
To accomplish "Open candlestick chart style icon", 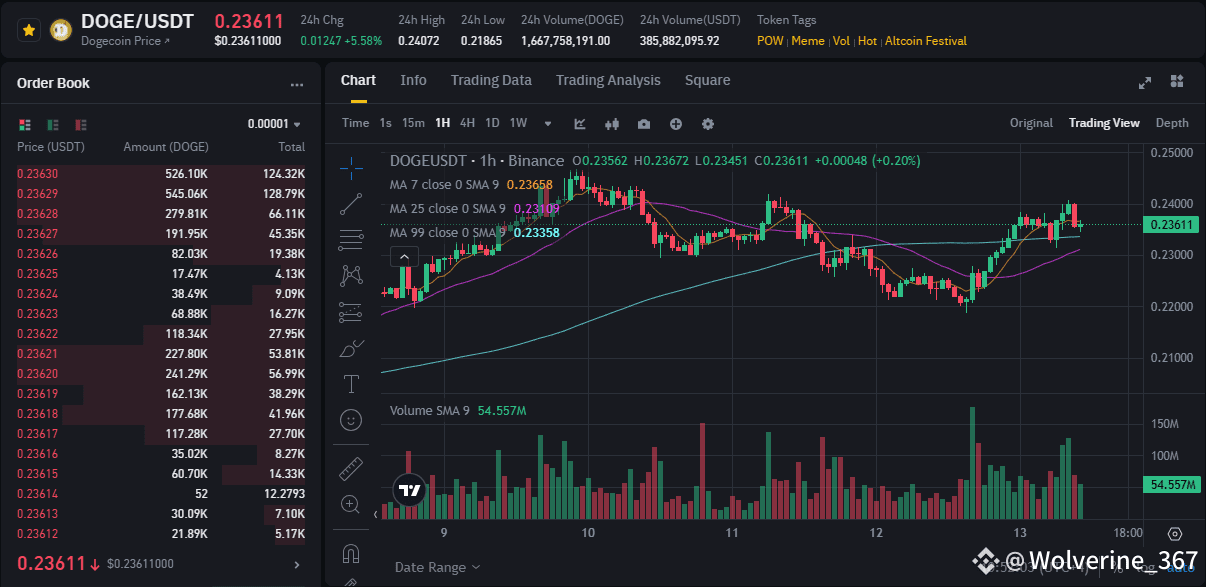I will 612,124.
